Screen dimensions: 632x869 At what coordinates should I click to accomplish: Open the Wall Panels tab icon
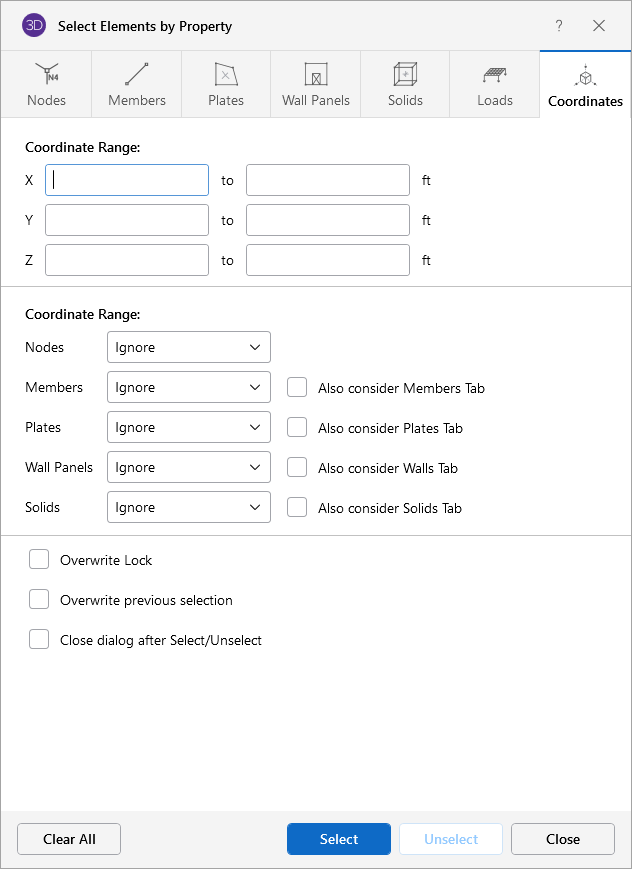[x=316, y=75]
